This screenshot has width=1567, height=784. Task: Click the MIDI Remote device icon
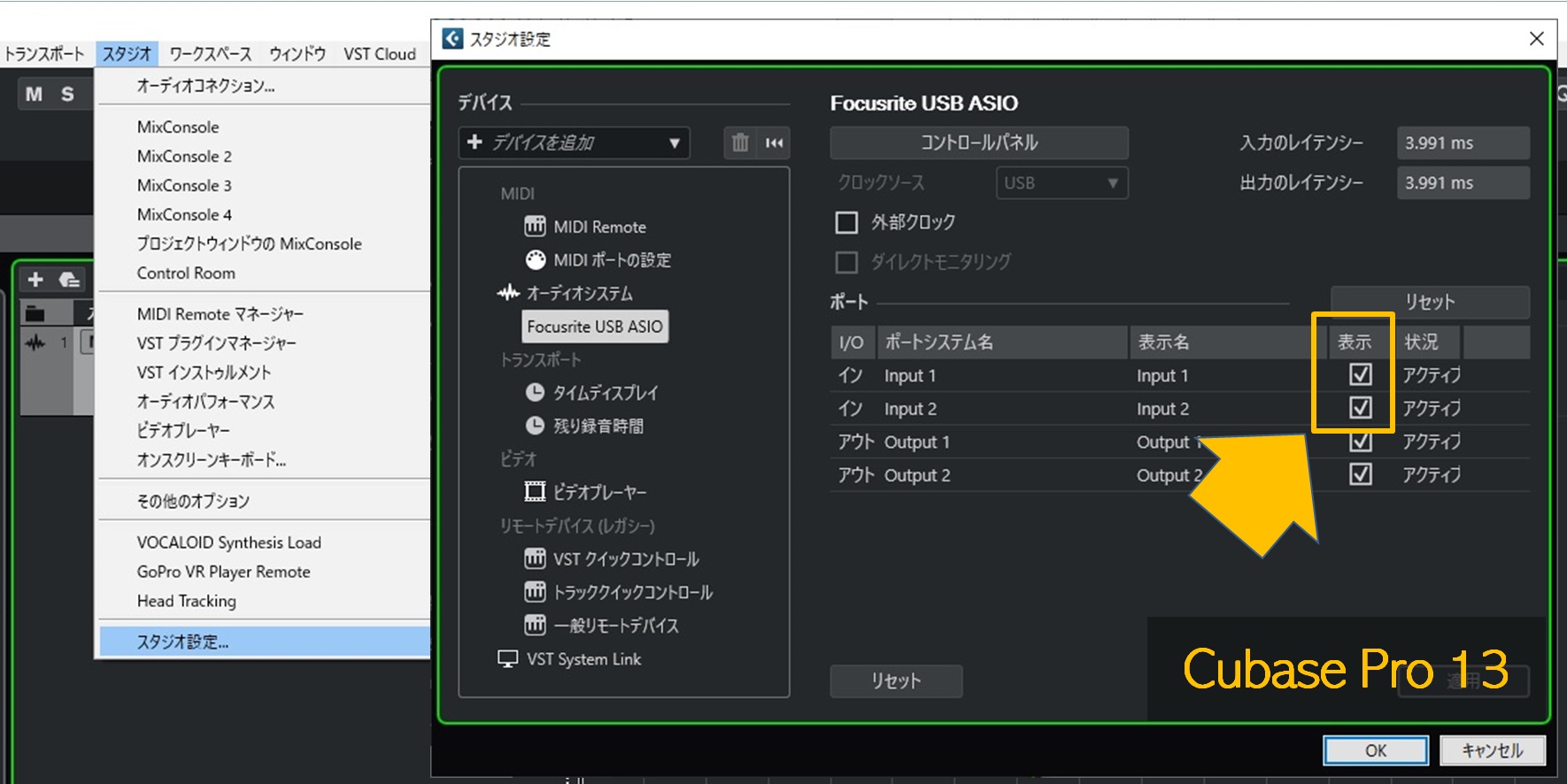click(x=535, y=227)
